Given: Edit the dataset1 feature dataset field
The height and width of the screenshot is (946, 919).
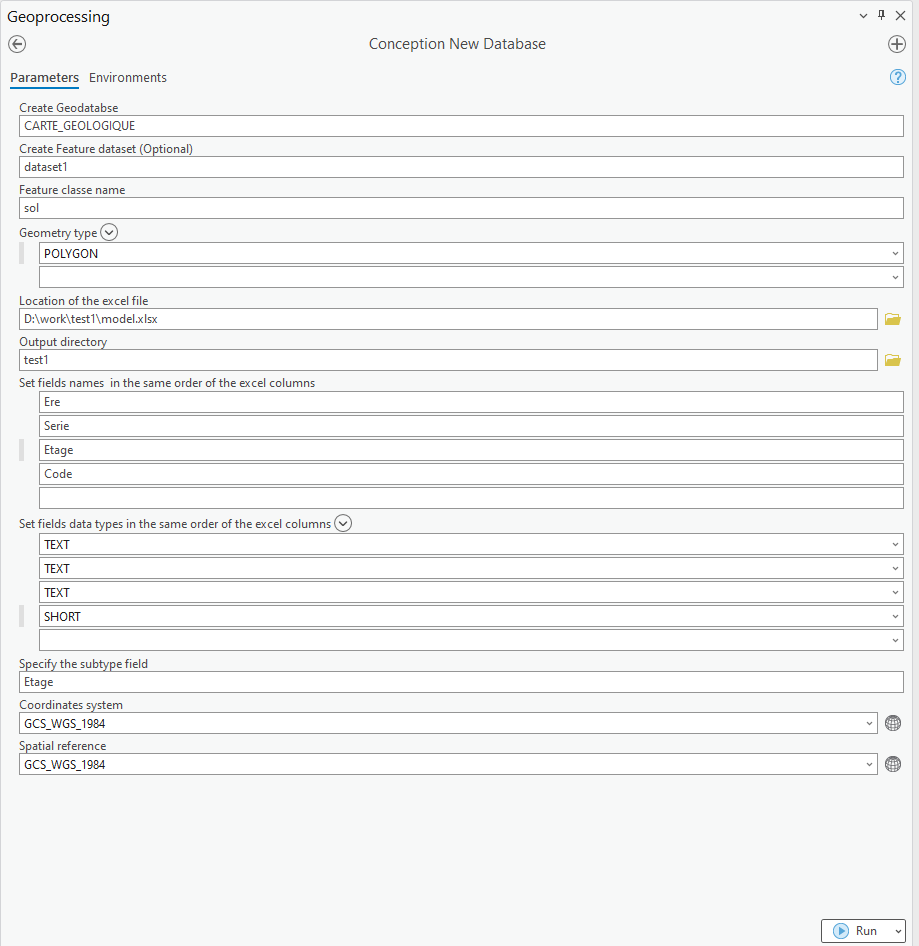Looking at the screenshot, I should point(461,167).
